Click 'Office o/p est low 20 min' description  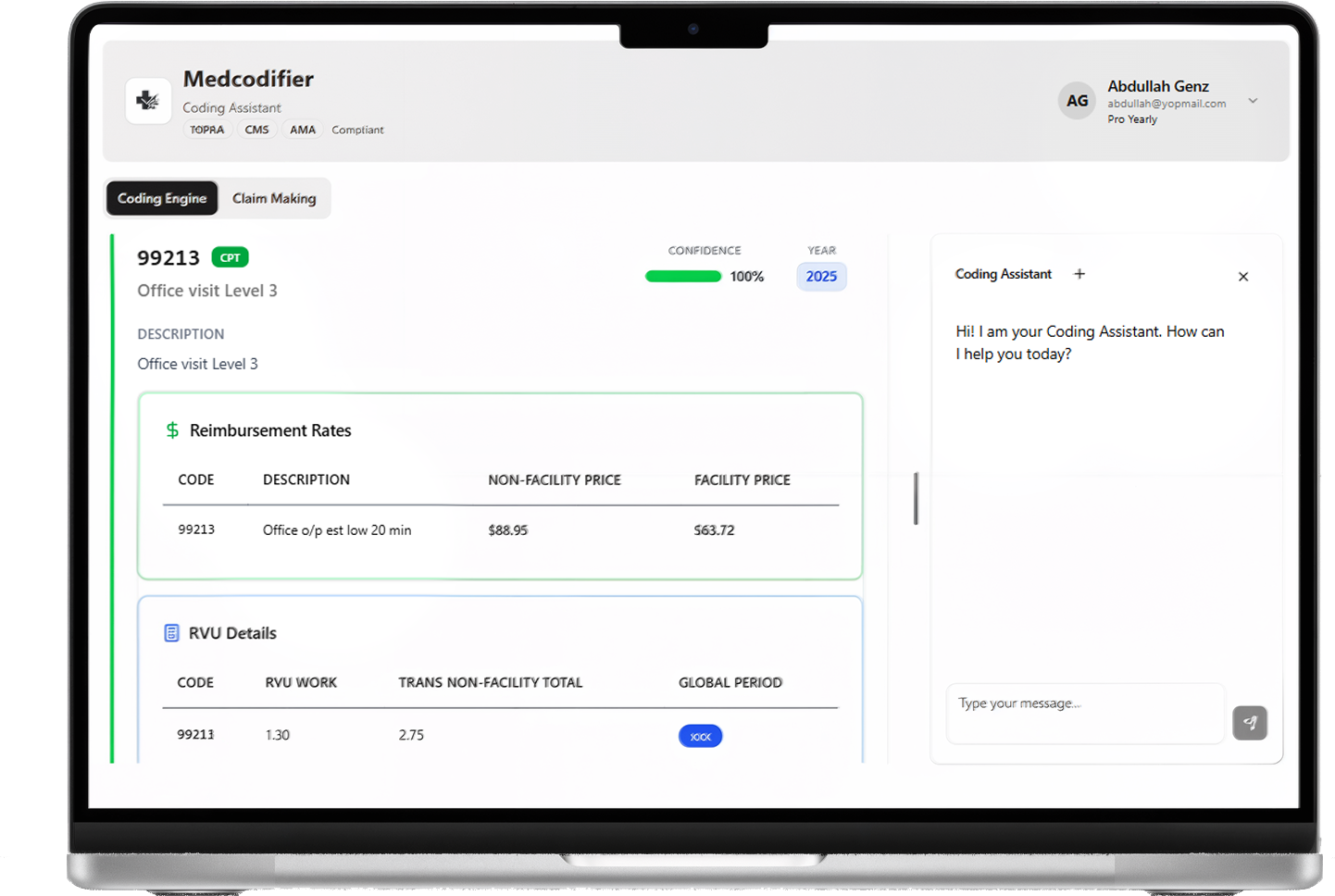(x=337, y=530)
